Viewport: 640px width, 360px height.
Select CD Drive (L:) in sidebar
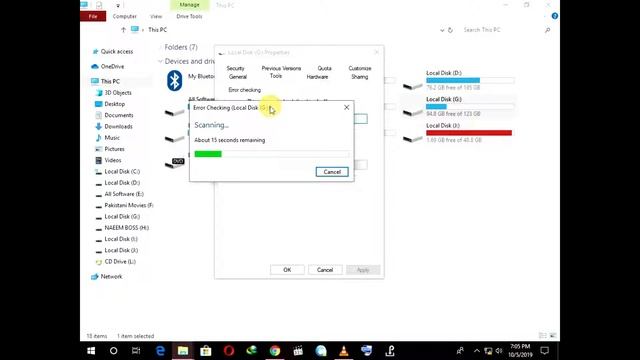120,262
